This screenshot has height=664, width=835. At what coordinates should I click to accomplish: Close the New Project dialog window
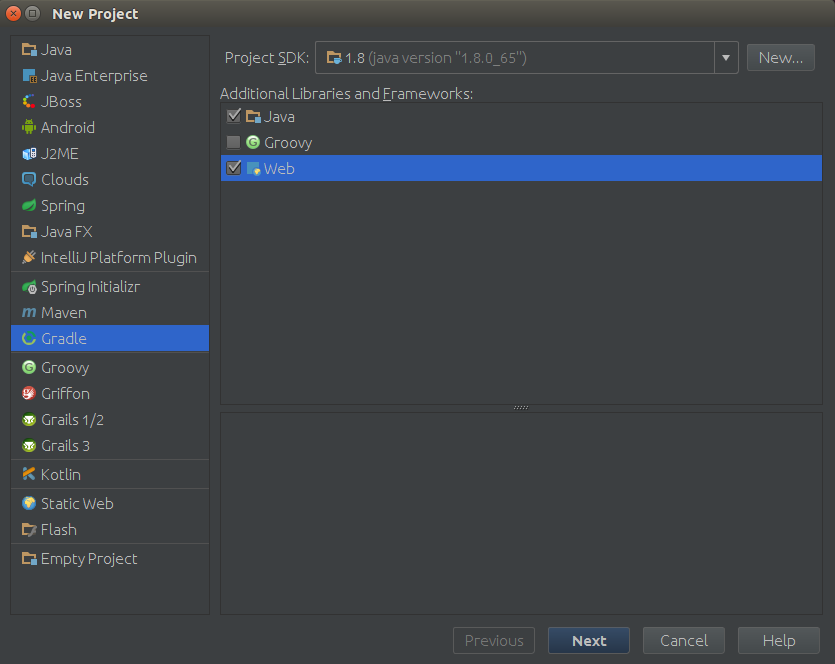(13, 13)
